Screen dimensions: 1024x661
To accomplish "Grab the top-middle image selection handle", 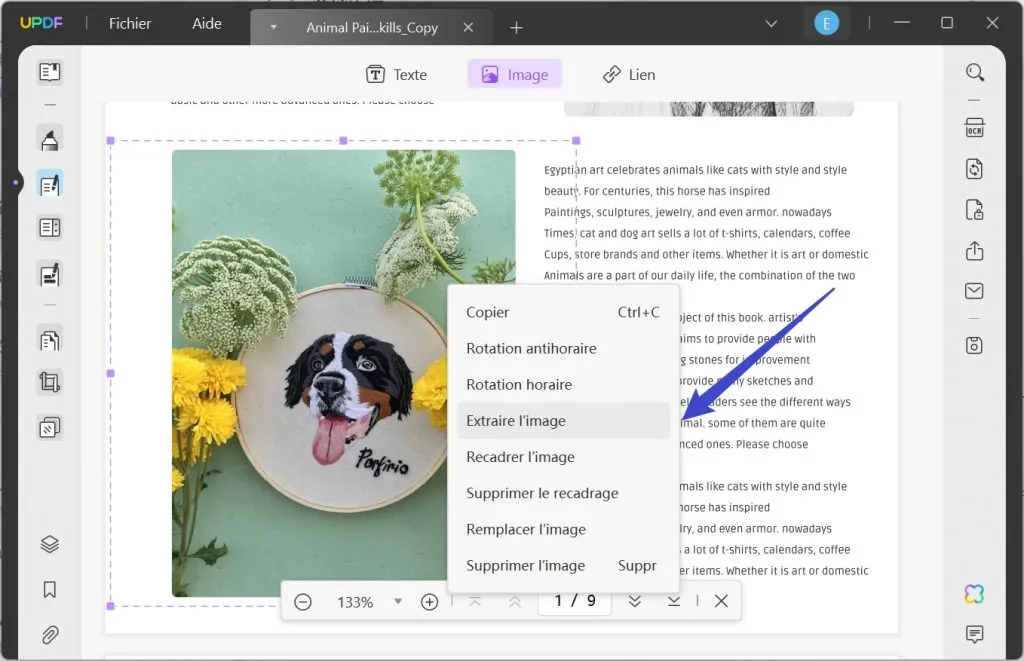I will tap(344, 140).
